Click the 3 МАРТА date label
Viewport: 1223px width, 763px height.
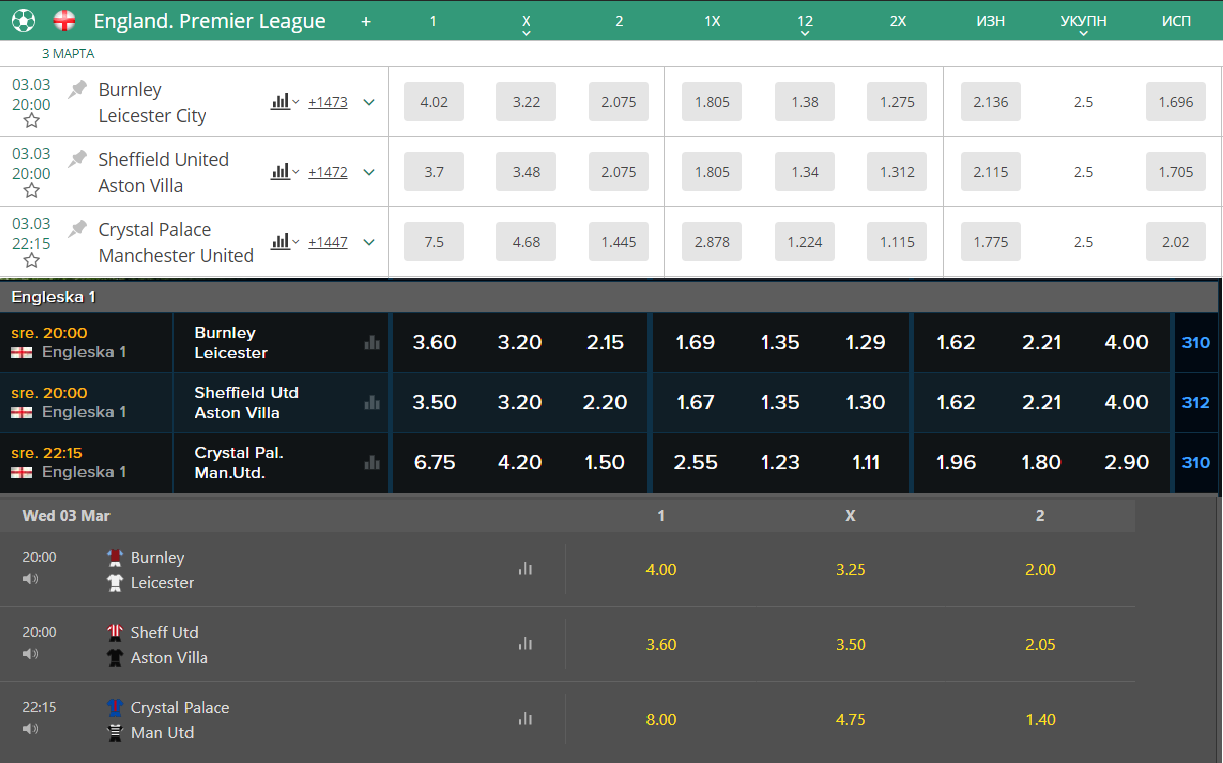[x=68, y=53]
